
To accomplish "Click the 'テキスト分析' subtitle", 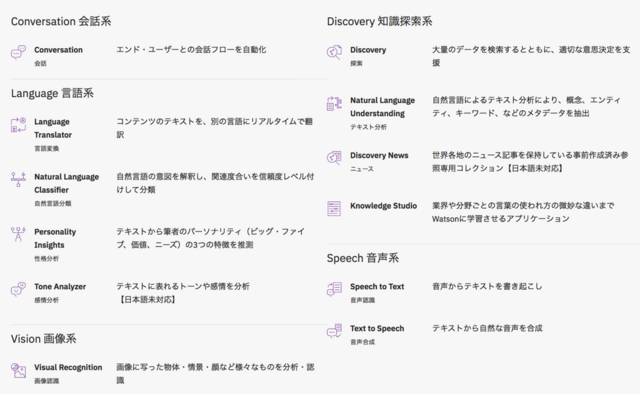I will [369, 127].
